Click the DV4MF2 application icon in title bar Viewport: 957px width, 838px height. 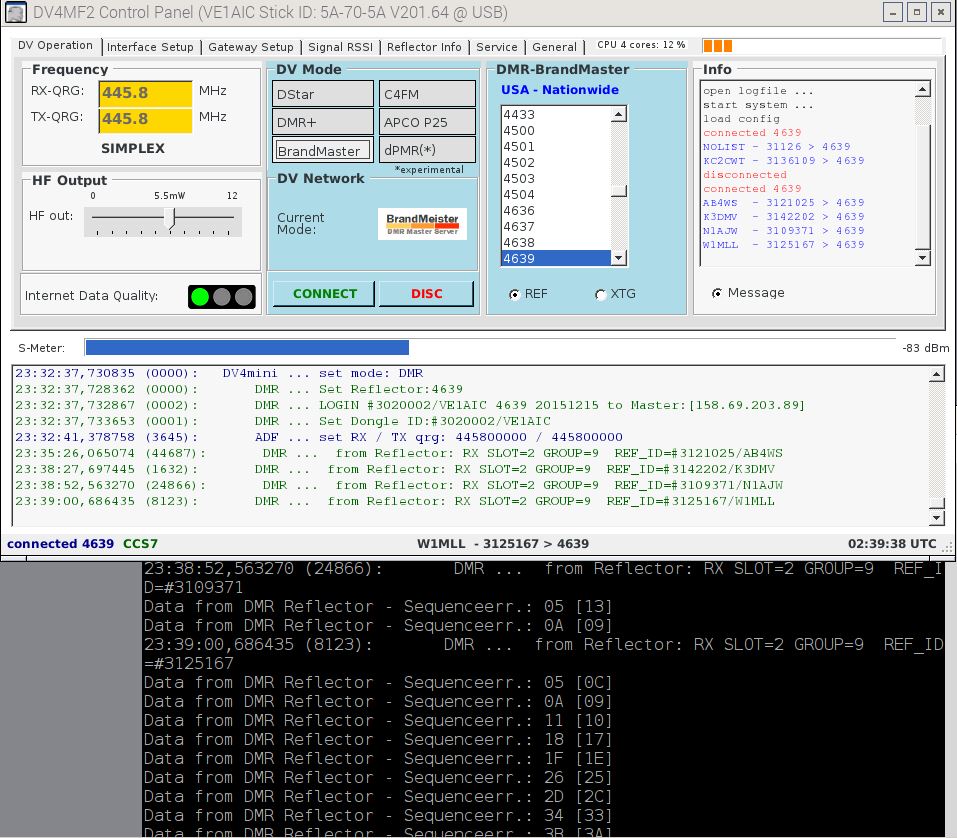[x=15, y=12]
